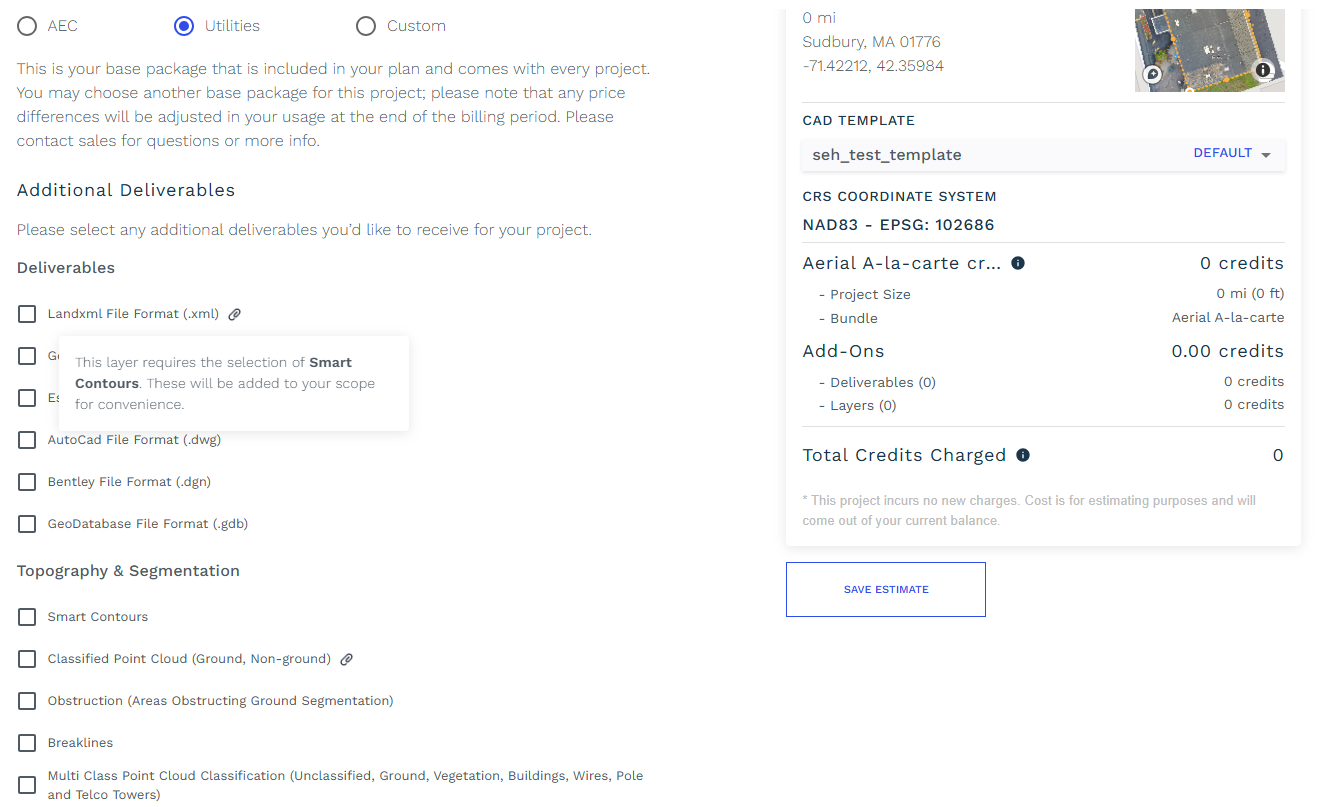Select the AEC base package
1329x807 pixels.
pos(27,26)
